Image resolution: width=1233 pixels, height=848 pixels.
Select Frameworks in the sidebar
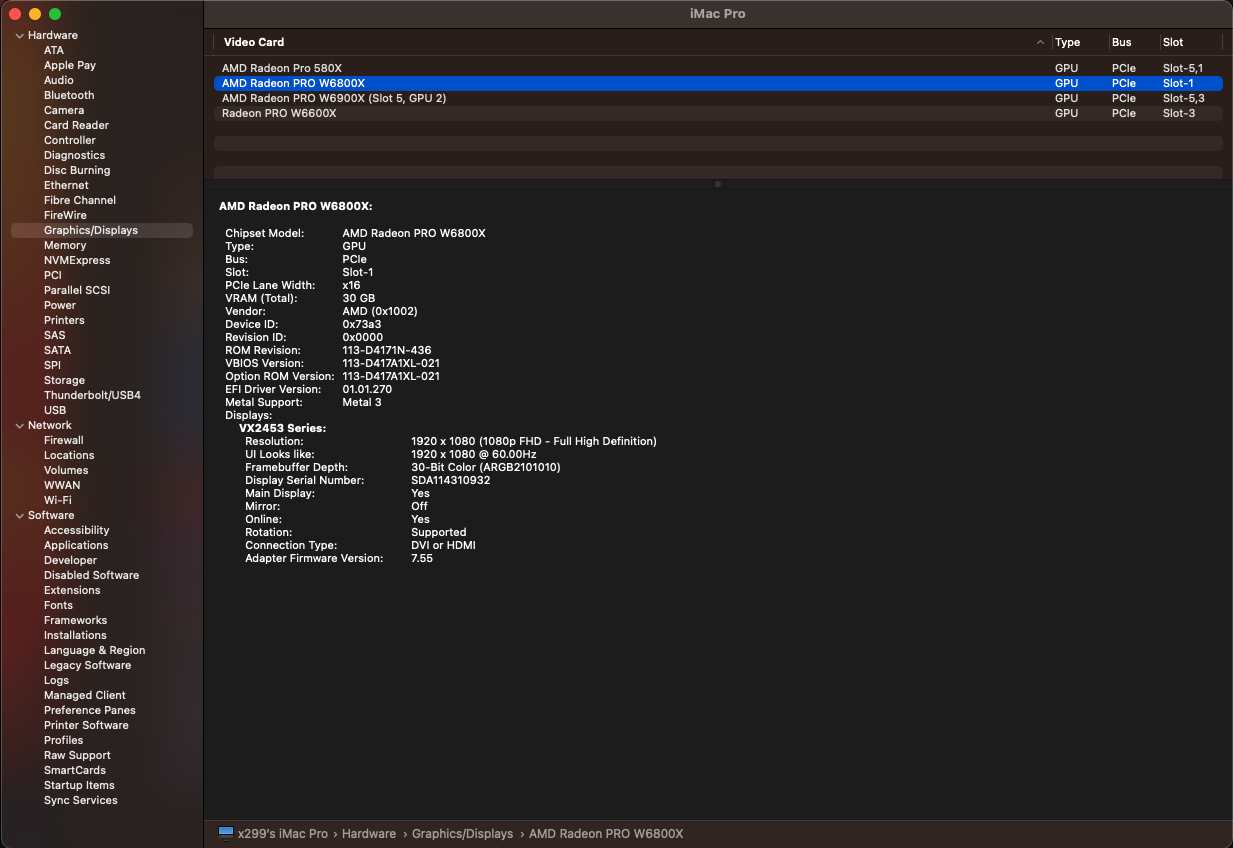[75, 620]
